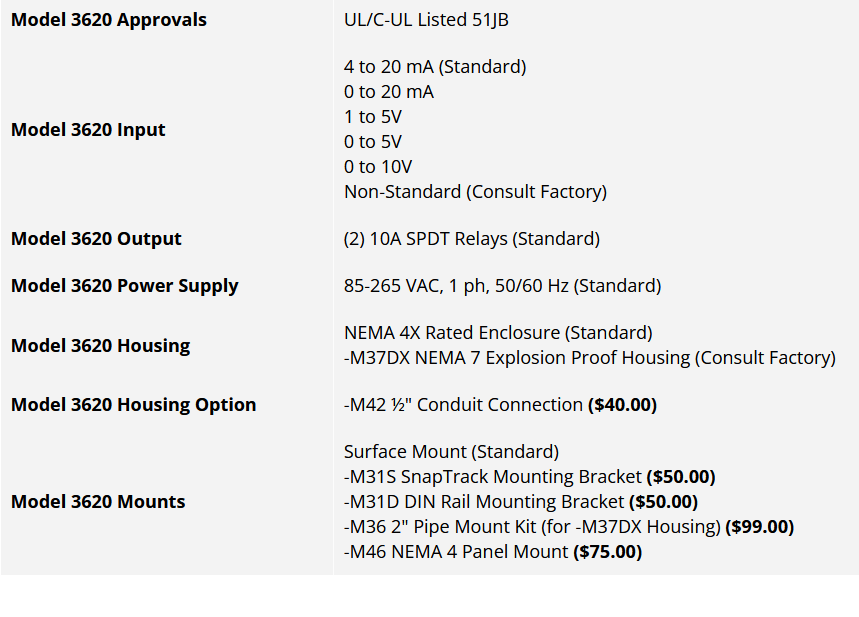This screenshot has width=859, height=617.
Task: Click the Model 3620 Approvals row label
Action: tap(109, 20)
